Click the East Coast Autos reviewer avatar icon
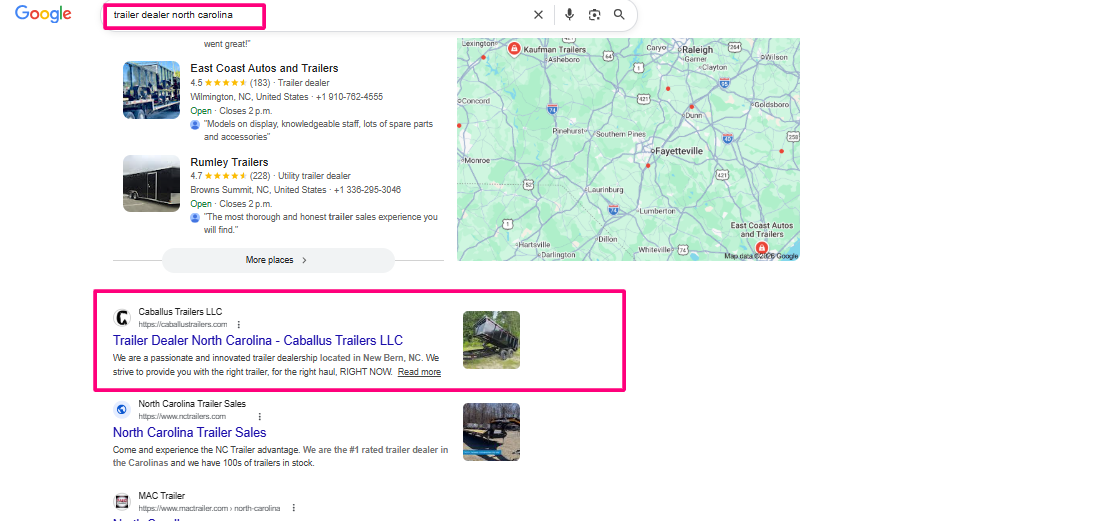This screenshot has width=1102, height=521. click(195, 124)
